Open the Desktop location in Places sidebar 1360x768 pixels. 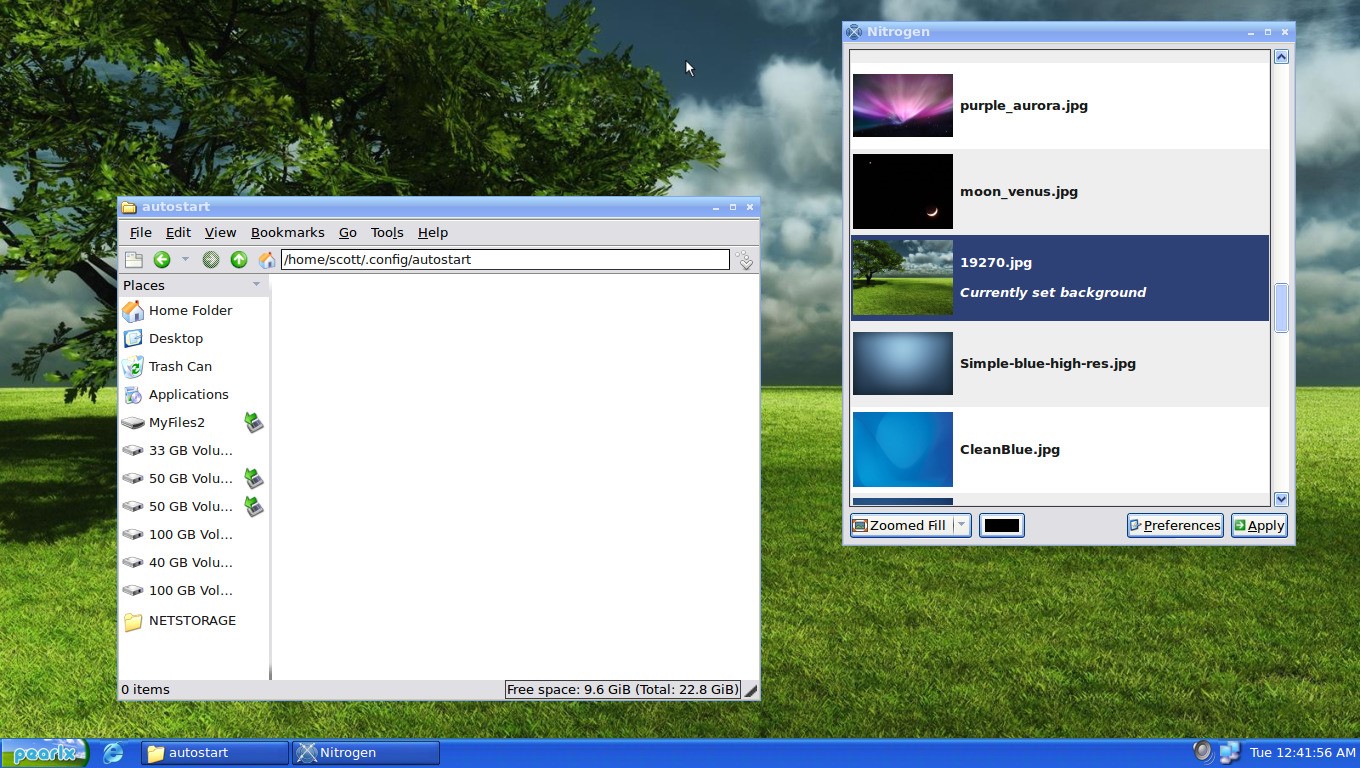176,338
